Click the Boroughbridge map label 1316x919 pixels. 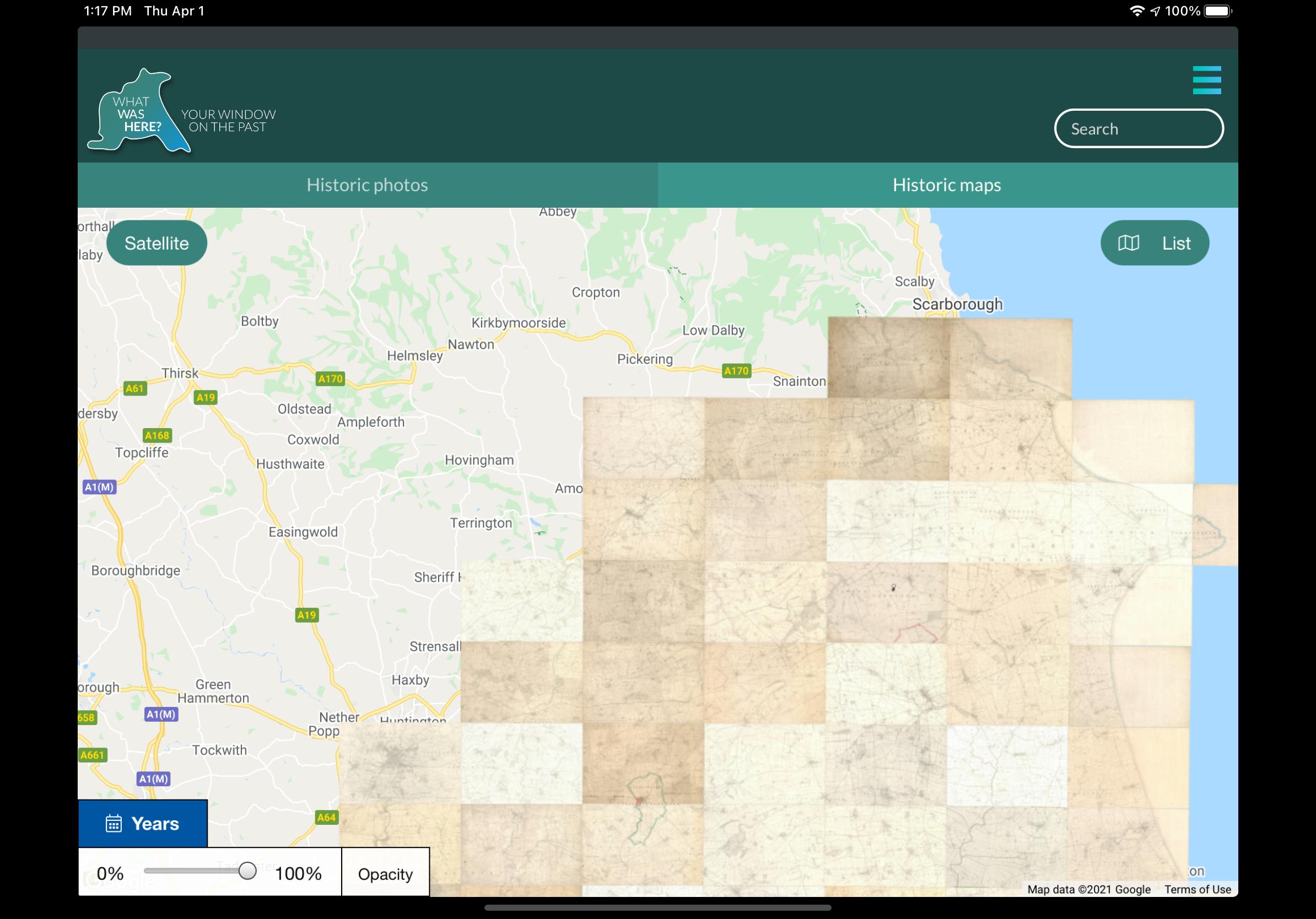pyautogui.click(x=136, y=571)
